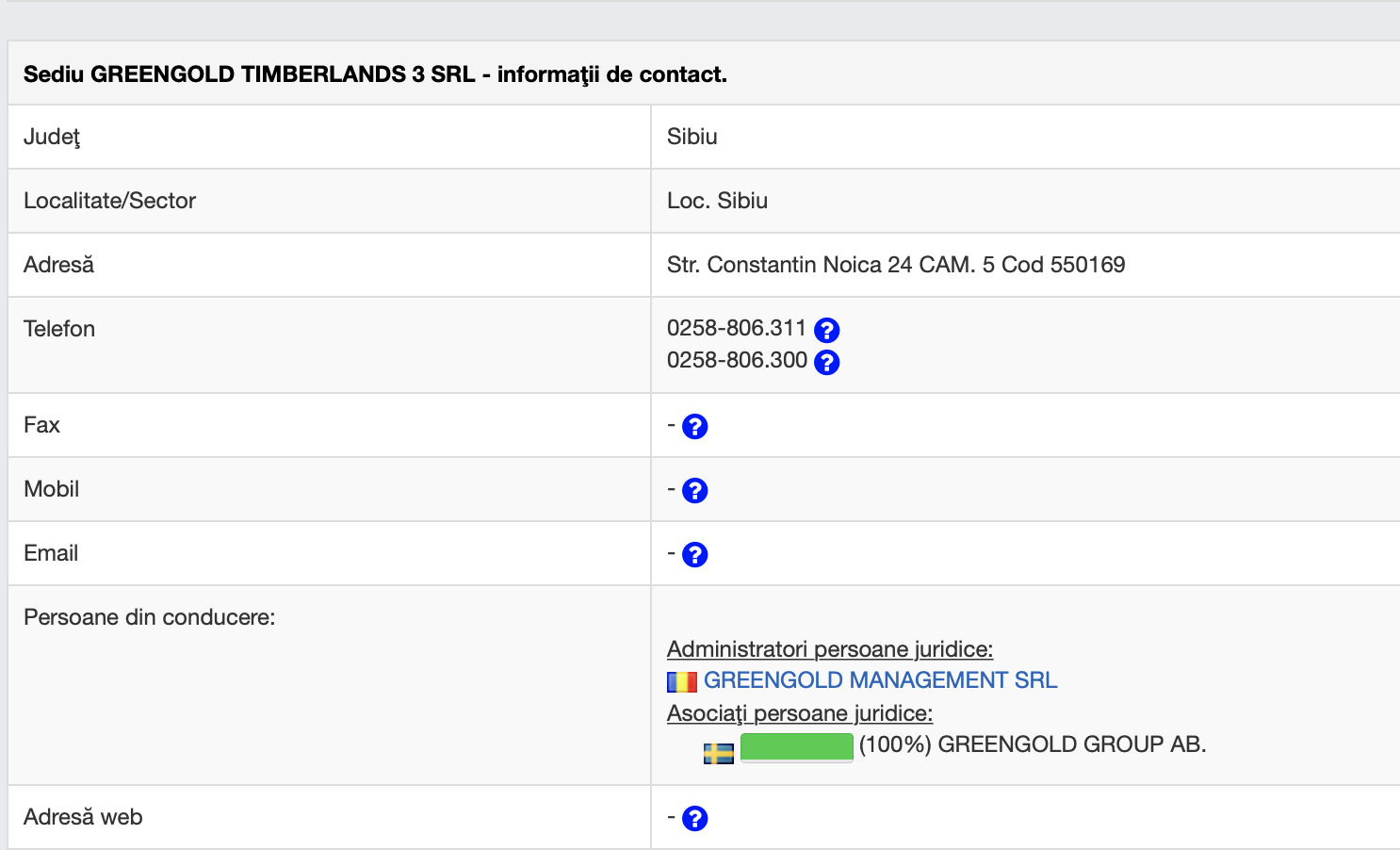
Task: Select the phone number 0258-806.300
Action: [736, 360]
